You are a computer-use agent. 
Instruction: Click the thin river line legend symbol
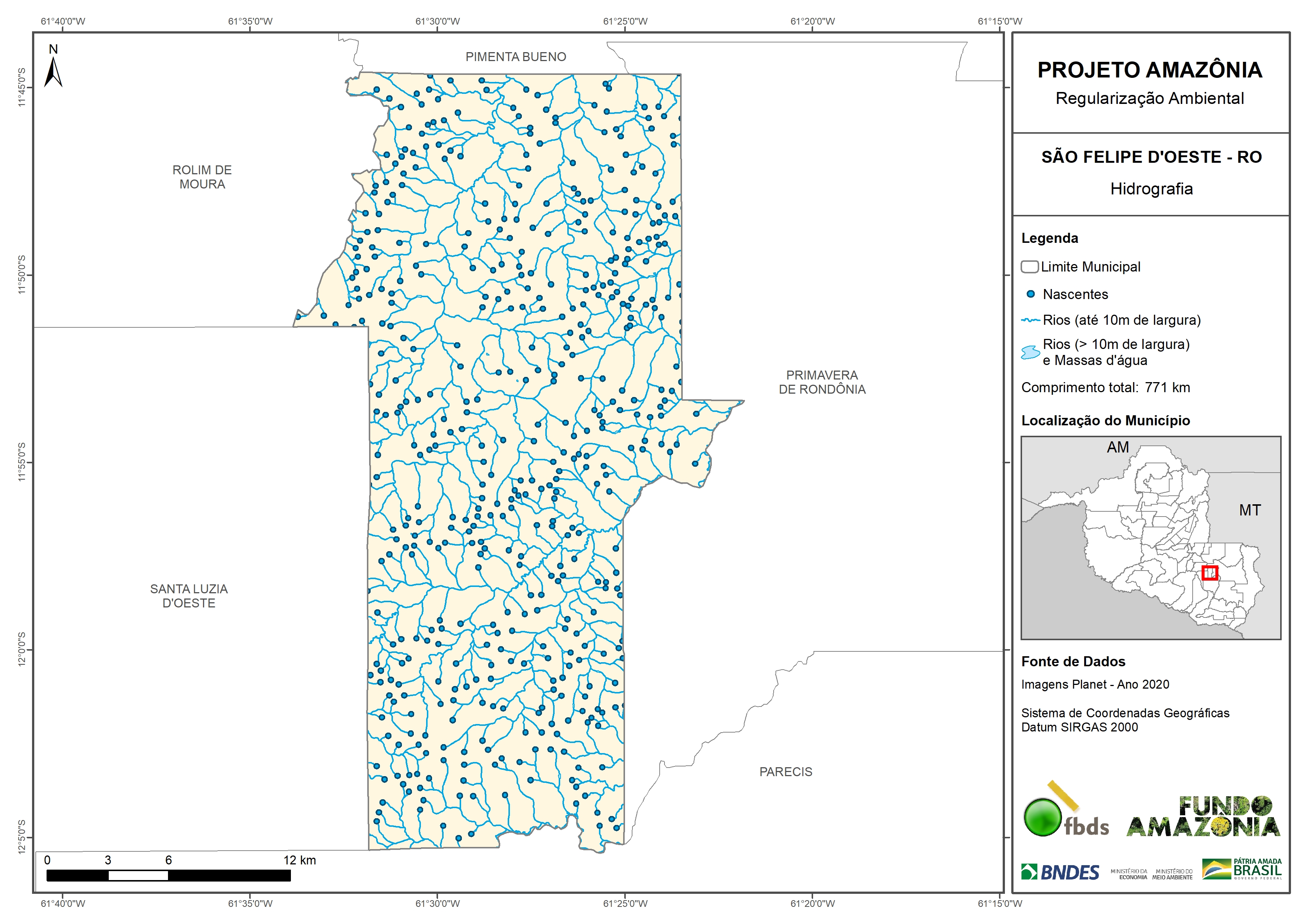pos(1030,321)
